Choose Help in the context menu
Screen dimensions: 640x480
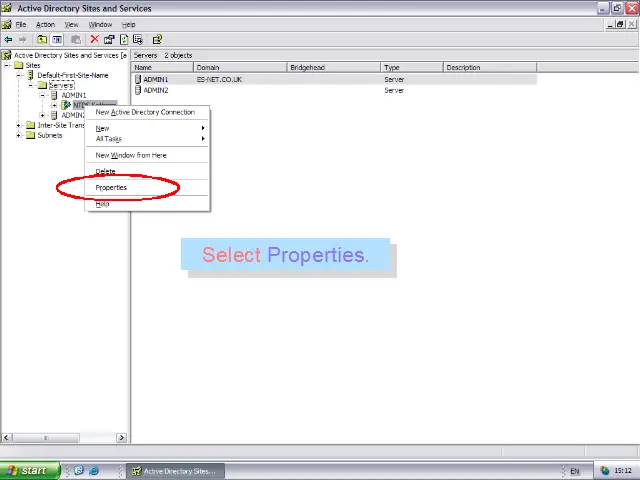tap(147, 204)
